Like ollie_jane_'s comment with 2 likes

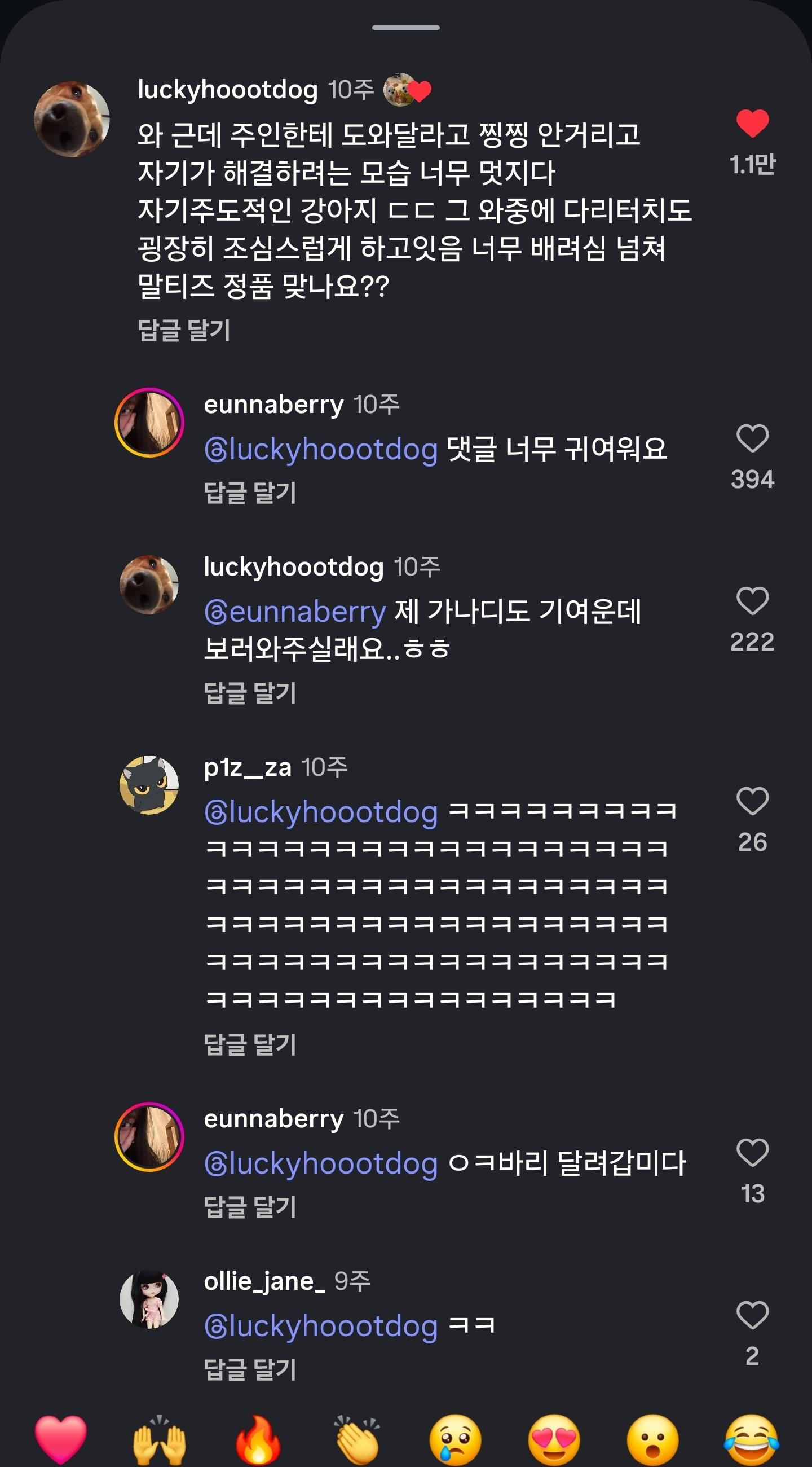752,1315
